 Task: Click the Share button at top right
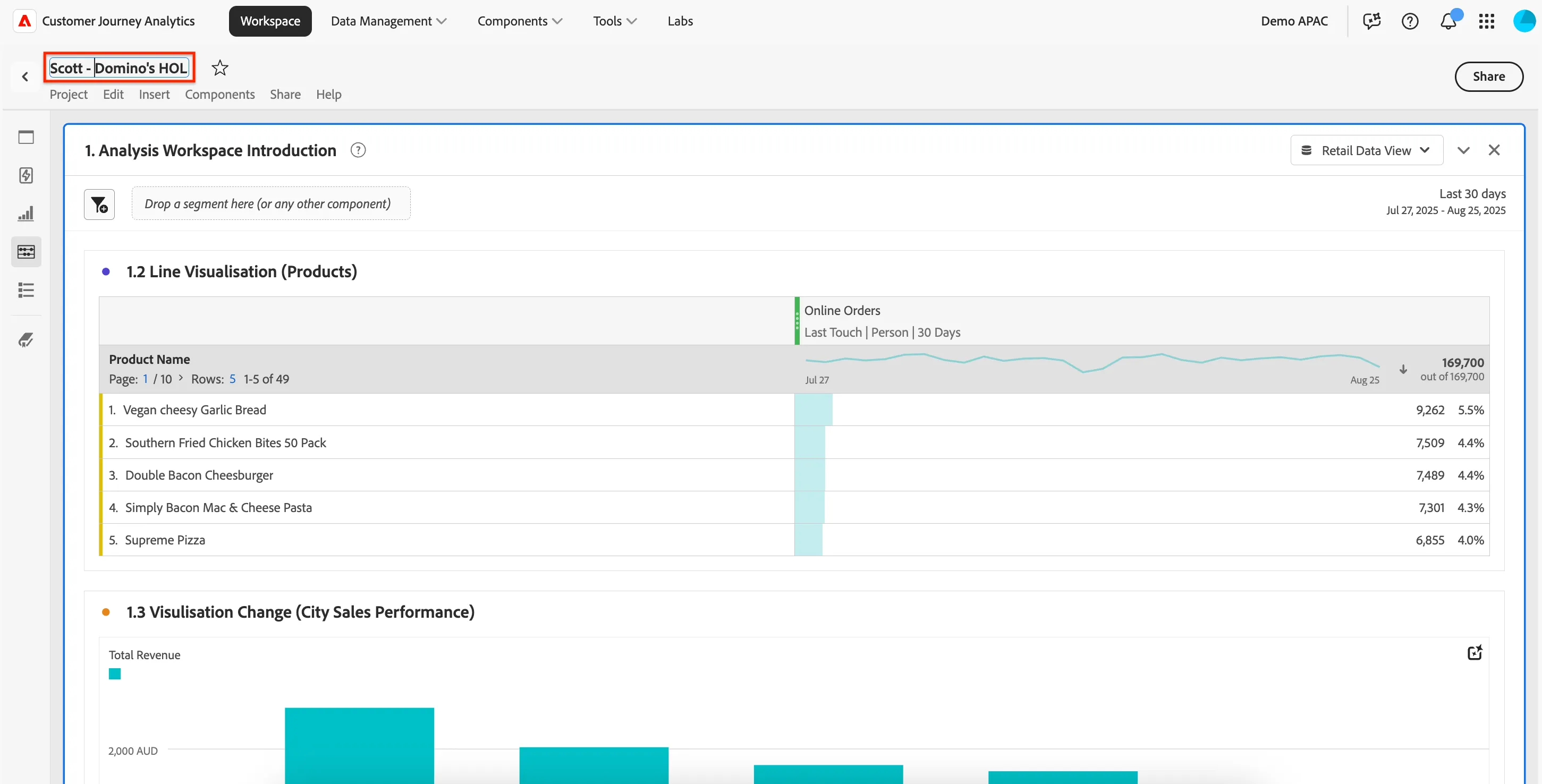click(1489, 76)
